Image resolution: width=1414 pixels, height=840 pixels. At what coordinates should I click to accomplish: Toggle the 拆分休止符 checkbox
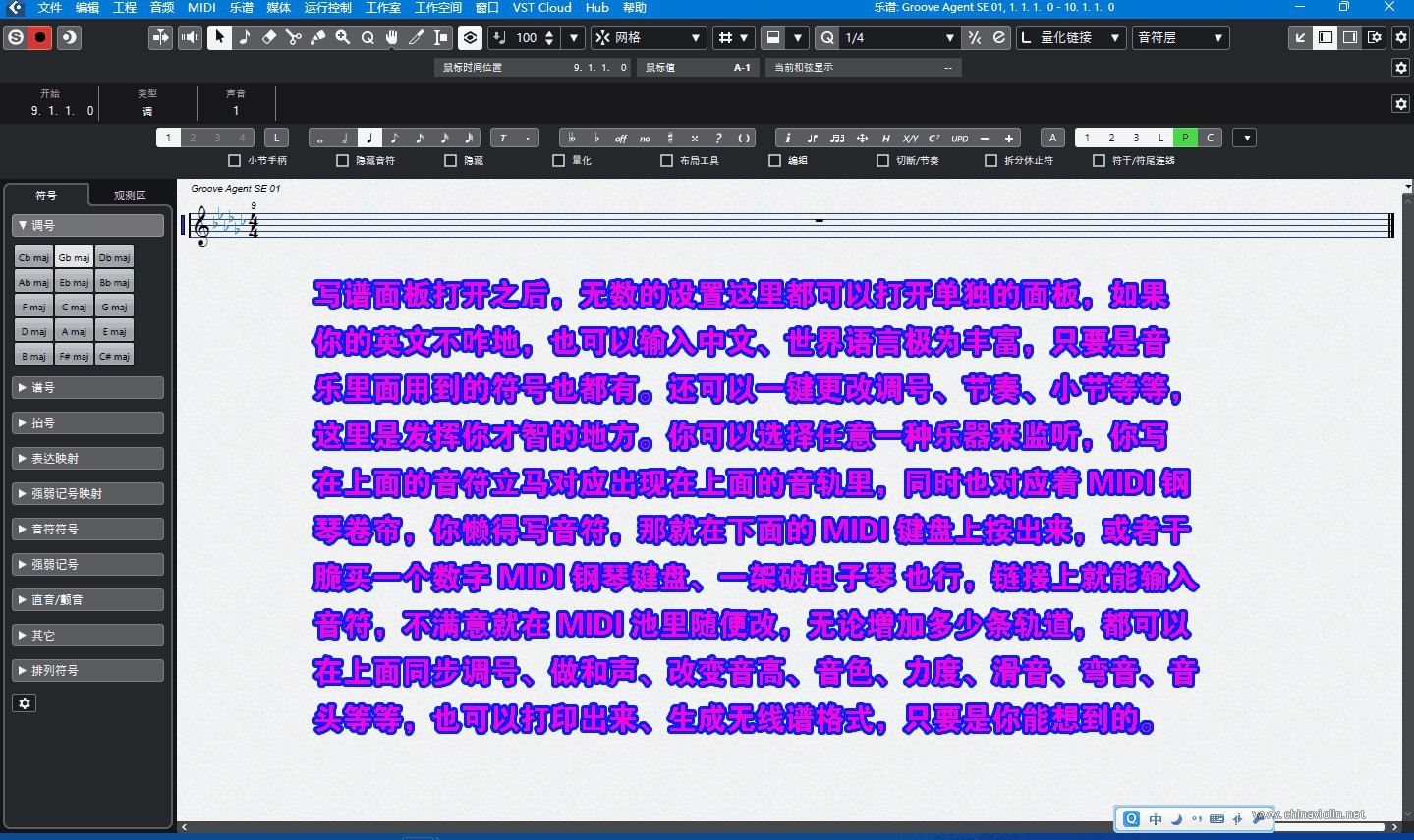(x=990, y=160)
